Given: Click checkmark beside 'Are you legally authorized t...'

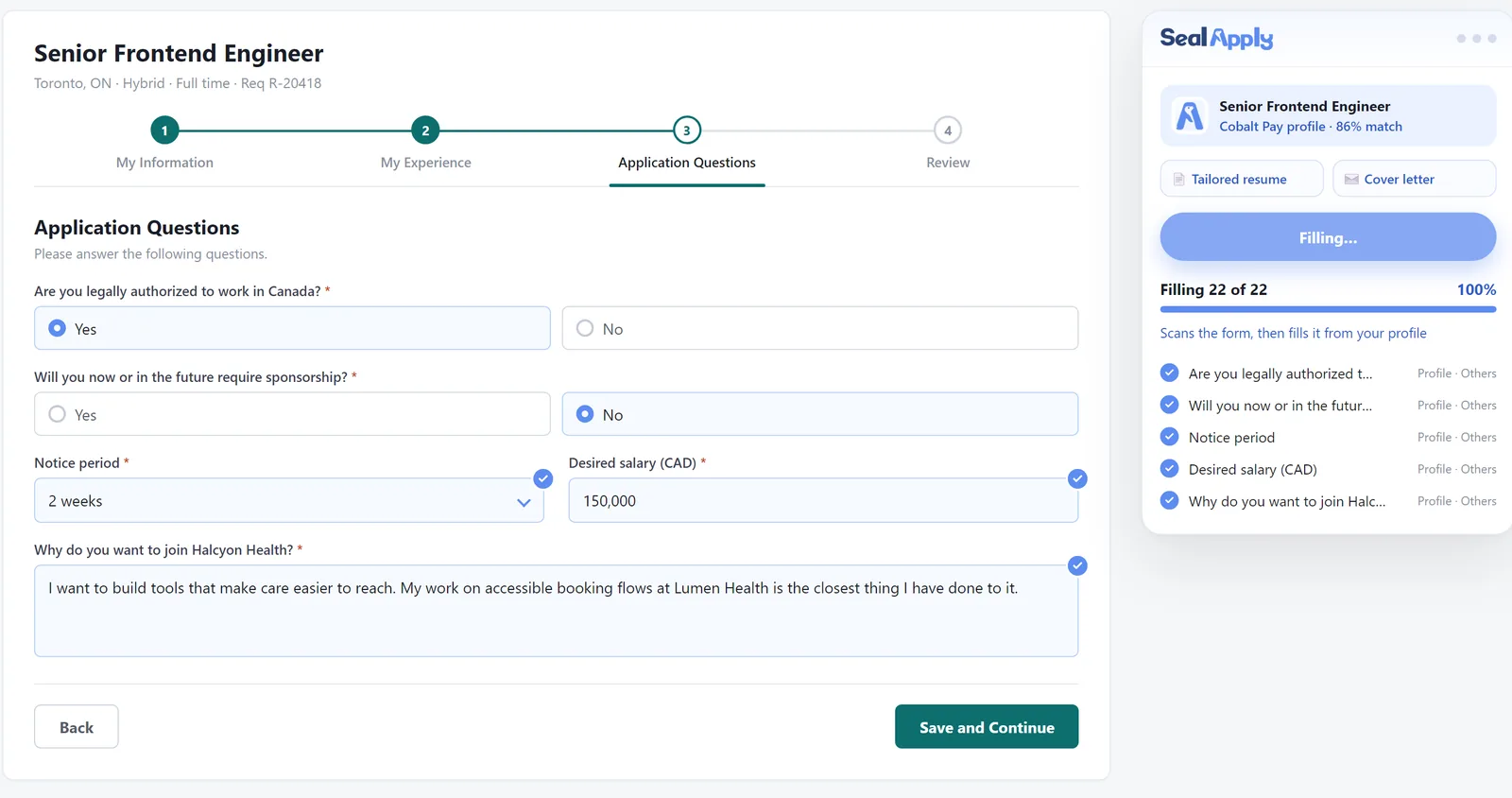Looking at the screenshot, I should 1169,373.
